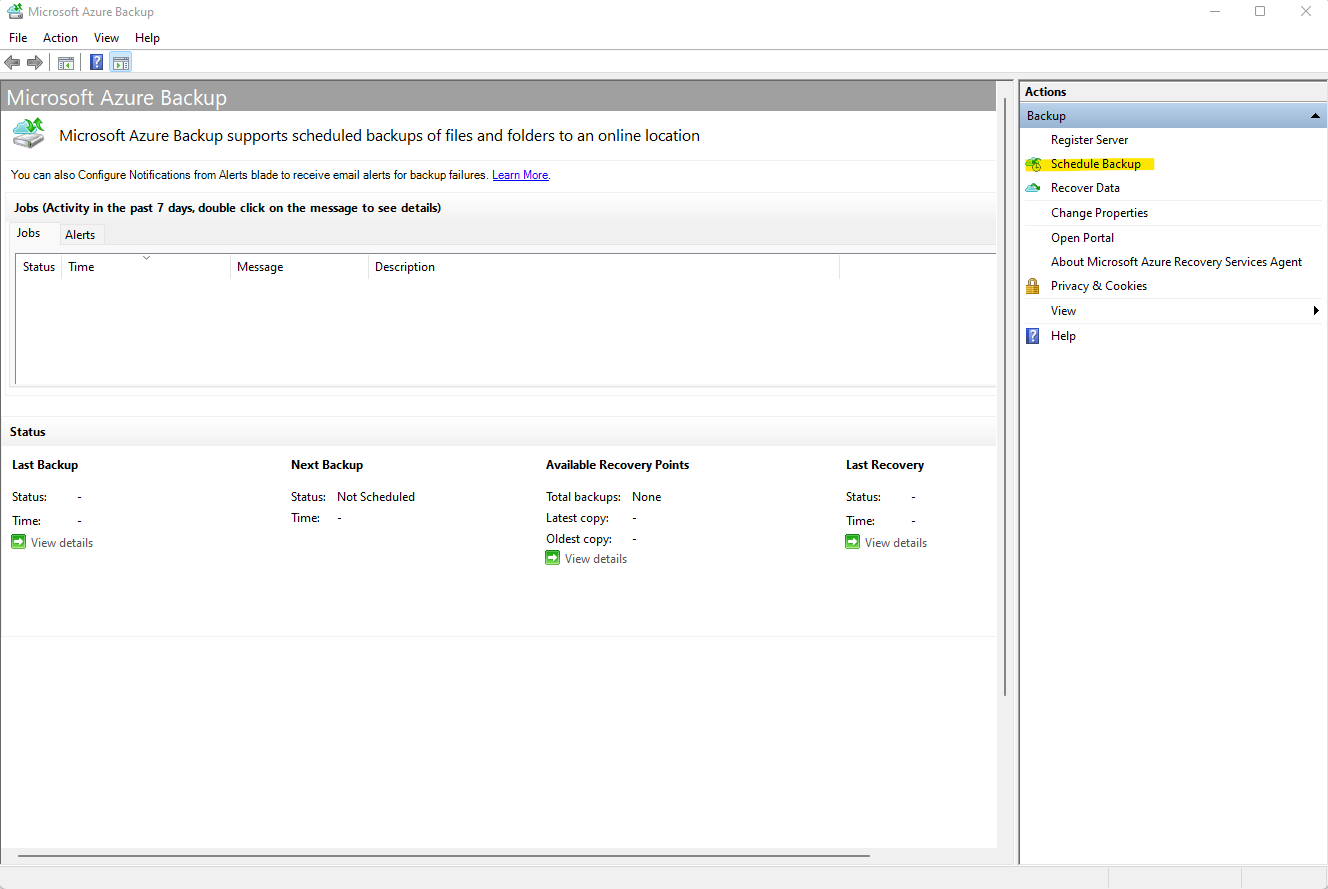Click green arrow icon under Last Backup
Viewport: 1328px width, 889px height.
(x=19, y=542)
